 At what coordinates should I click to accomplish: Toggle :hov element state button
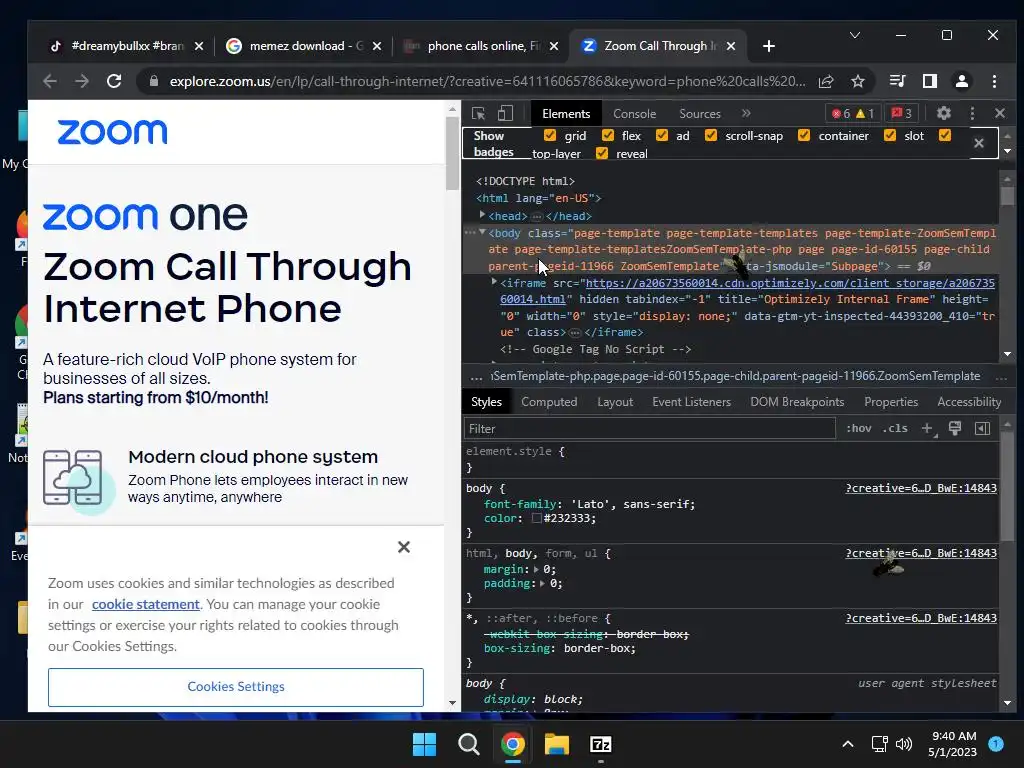pos(859,428)
